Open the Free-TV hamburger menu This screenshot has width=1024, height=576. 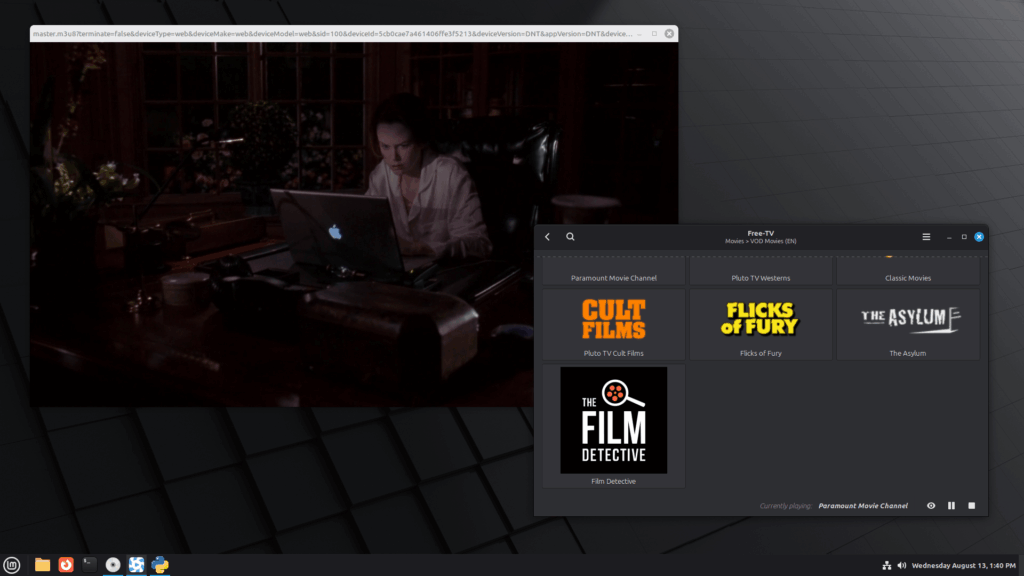pos(926,237)
